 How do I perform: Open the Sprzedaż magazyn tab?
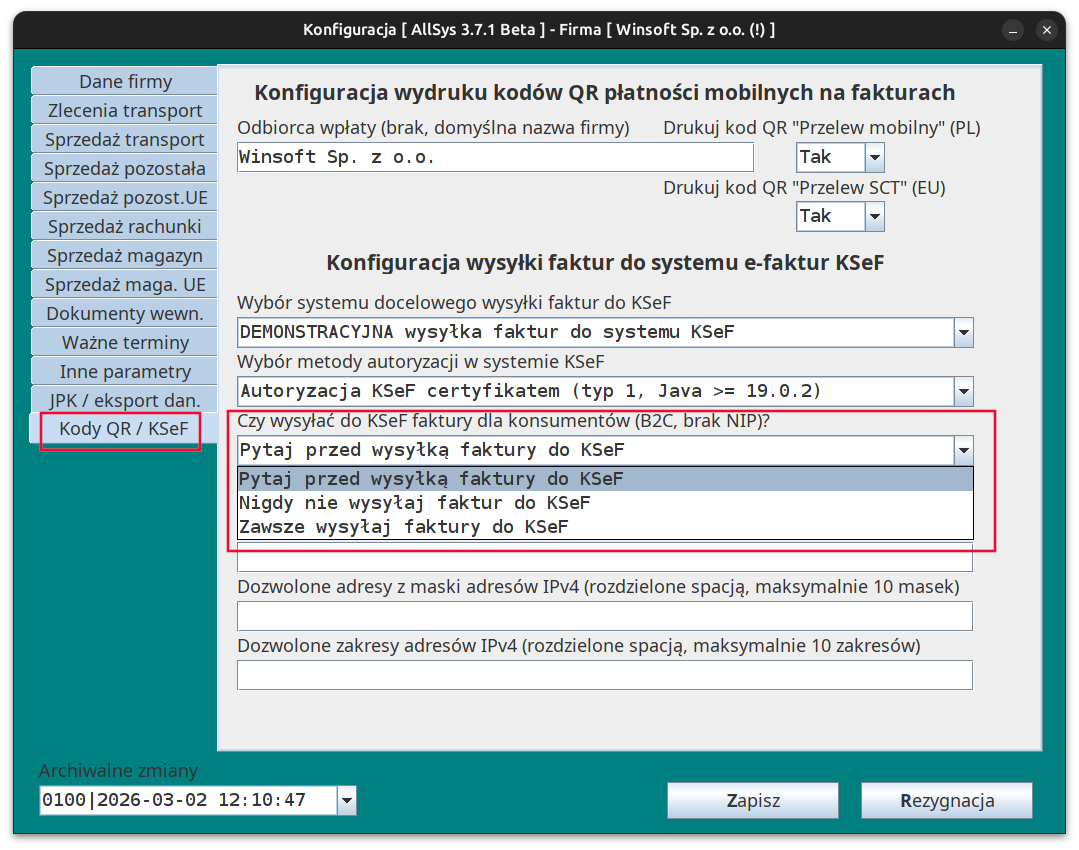[x=125, y=256]
